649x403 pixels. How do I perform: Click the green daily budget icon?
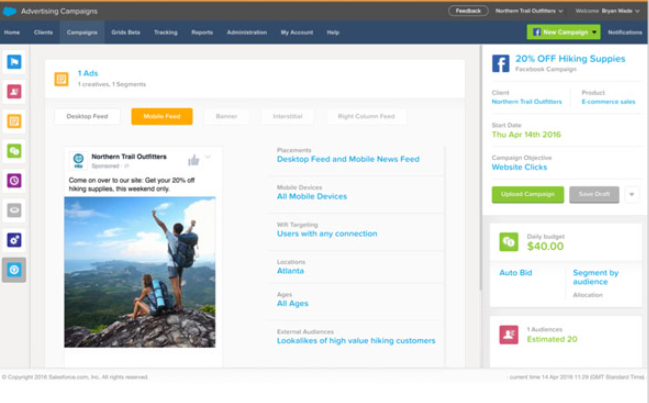point(509,242)
